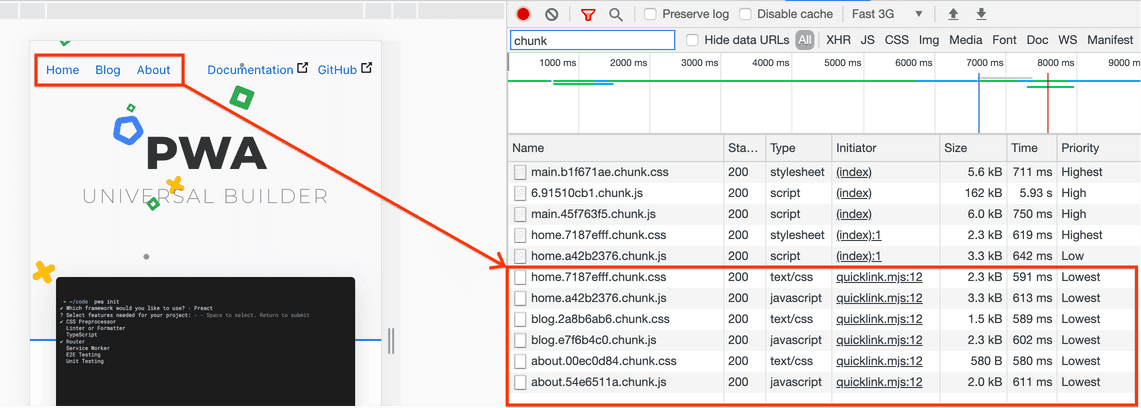1141x408 pixels.
Task: Sort by the Status column header
Action: tap(745, 148)
